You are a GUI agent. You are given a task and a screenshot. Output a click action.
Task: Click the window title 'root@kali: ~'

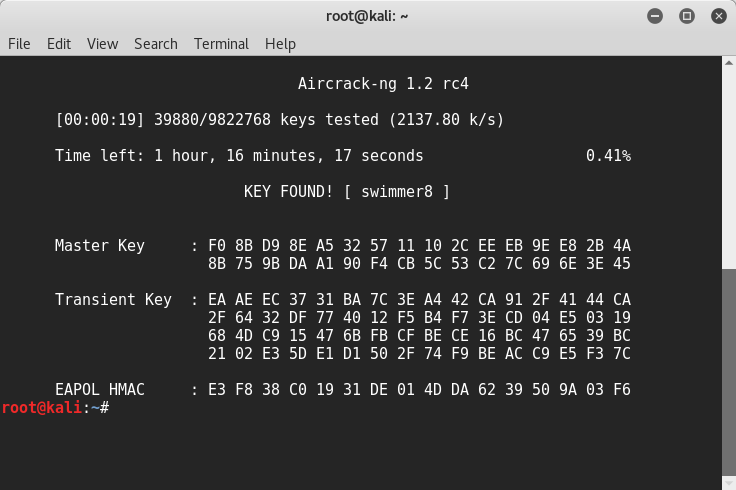point(367,16)
